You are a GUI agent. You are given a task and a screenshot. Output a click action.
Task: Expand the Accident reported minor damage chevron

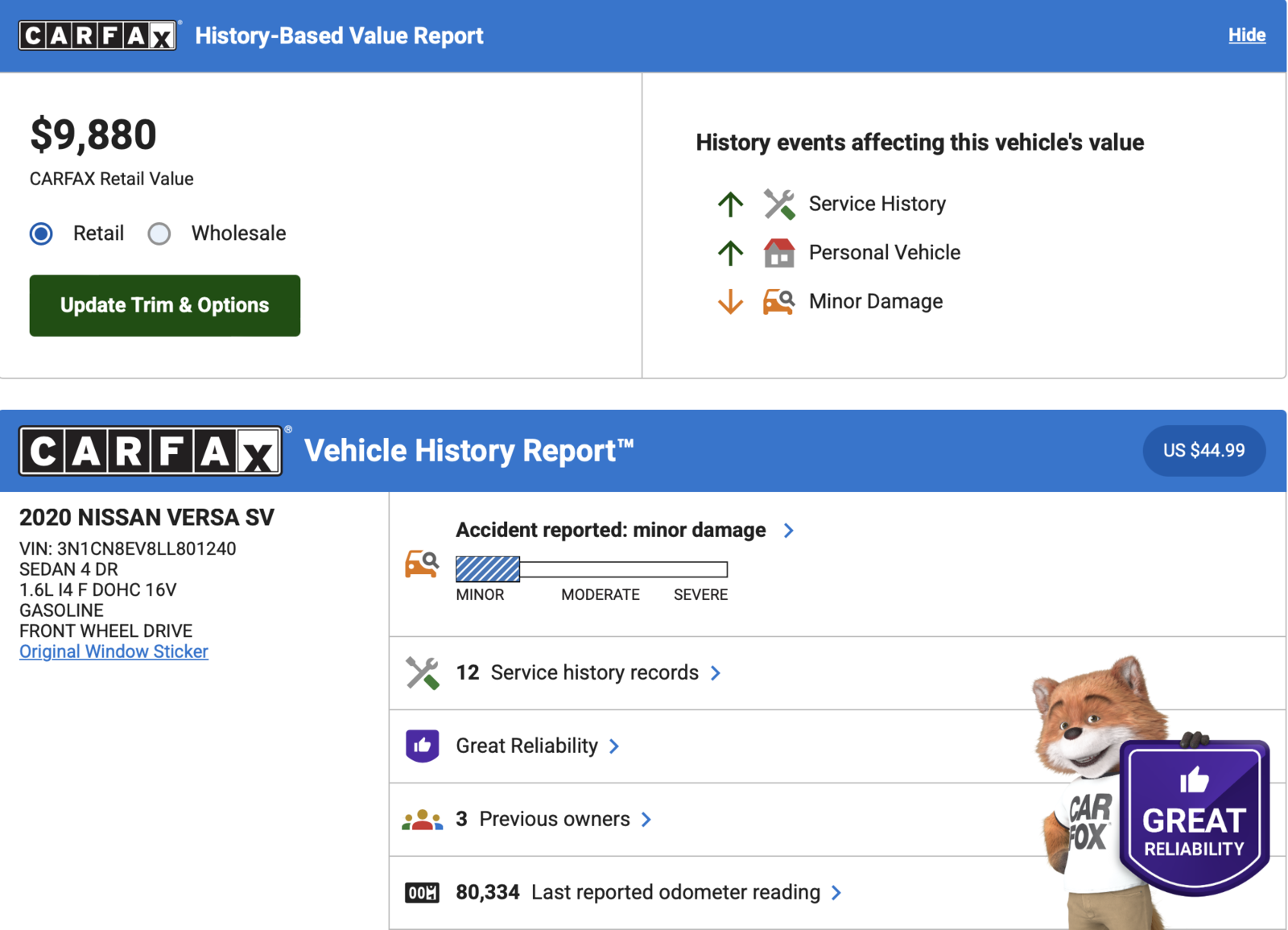pos(789,531)
